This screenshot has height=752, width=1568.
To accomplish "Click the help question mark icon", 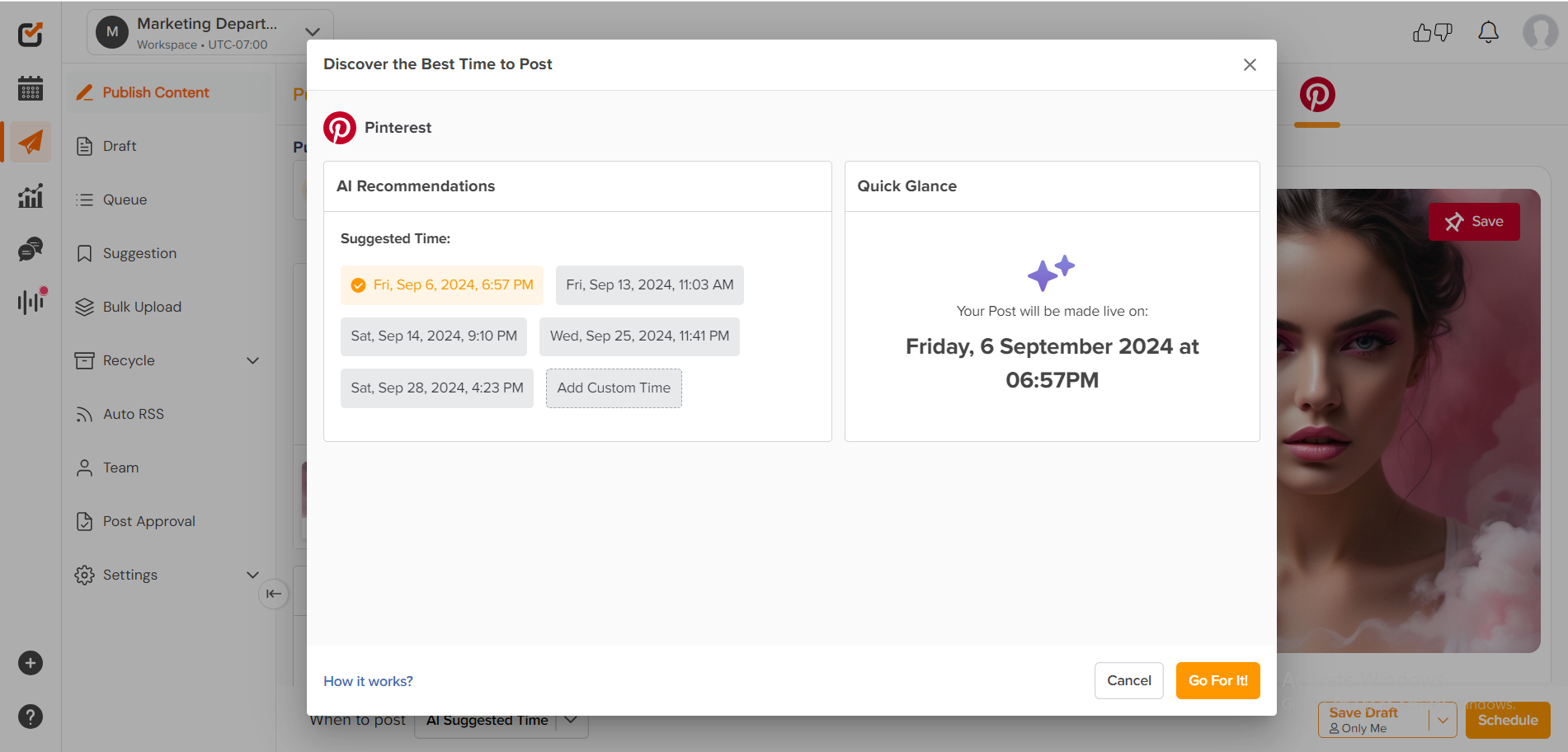I will point(31,717).
